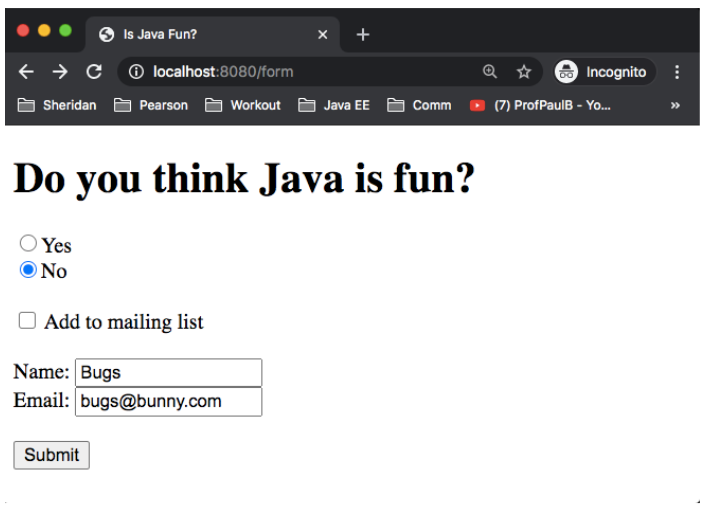Click the 'Name:' label

pyautogui.click(x=41, y=372)
